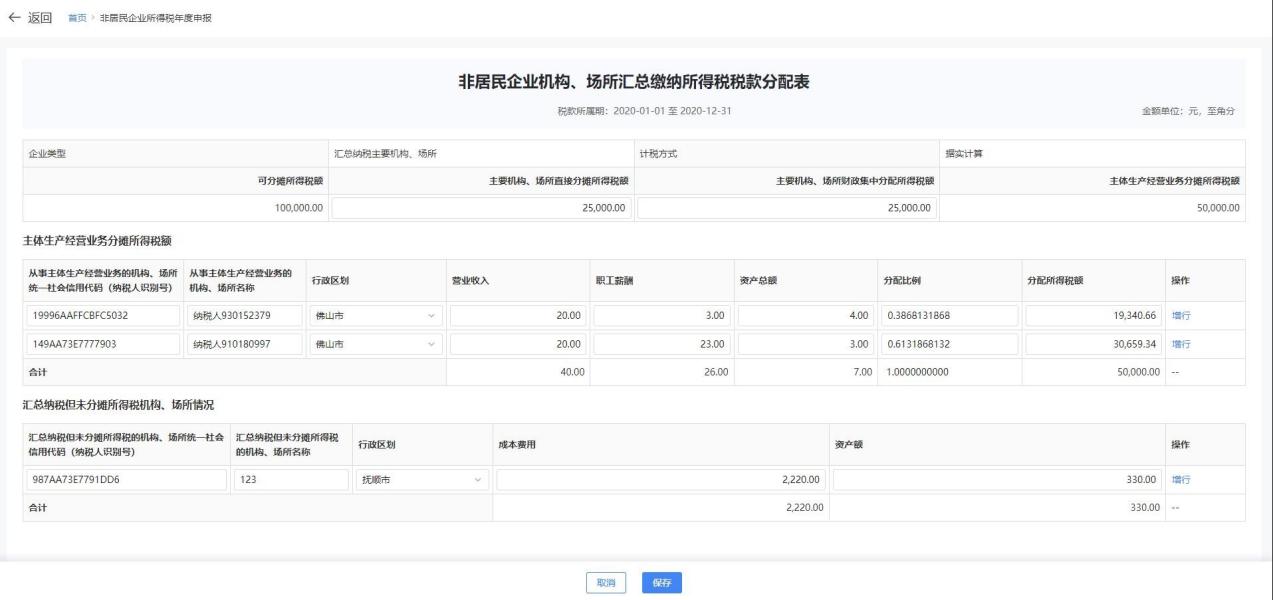Edit name field 纳税人930152379
The height and width of the screenshot is (600, 1273).
coord(245,316)
